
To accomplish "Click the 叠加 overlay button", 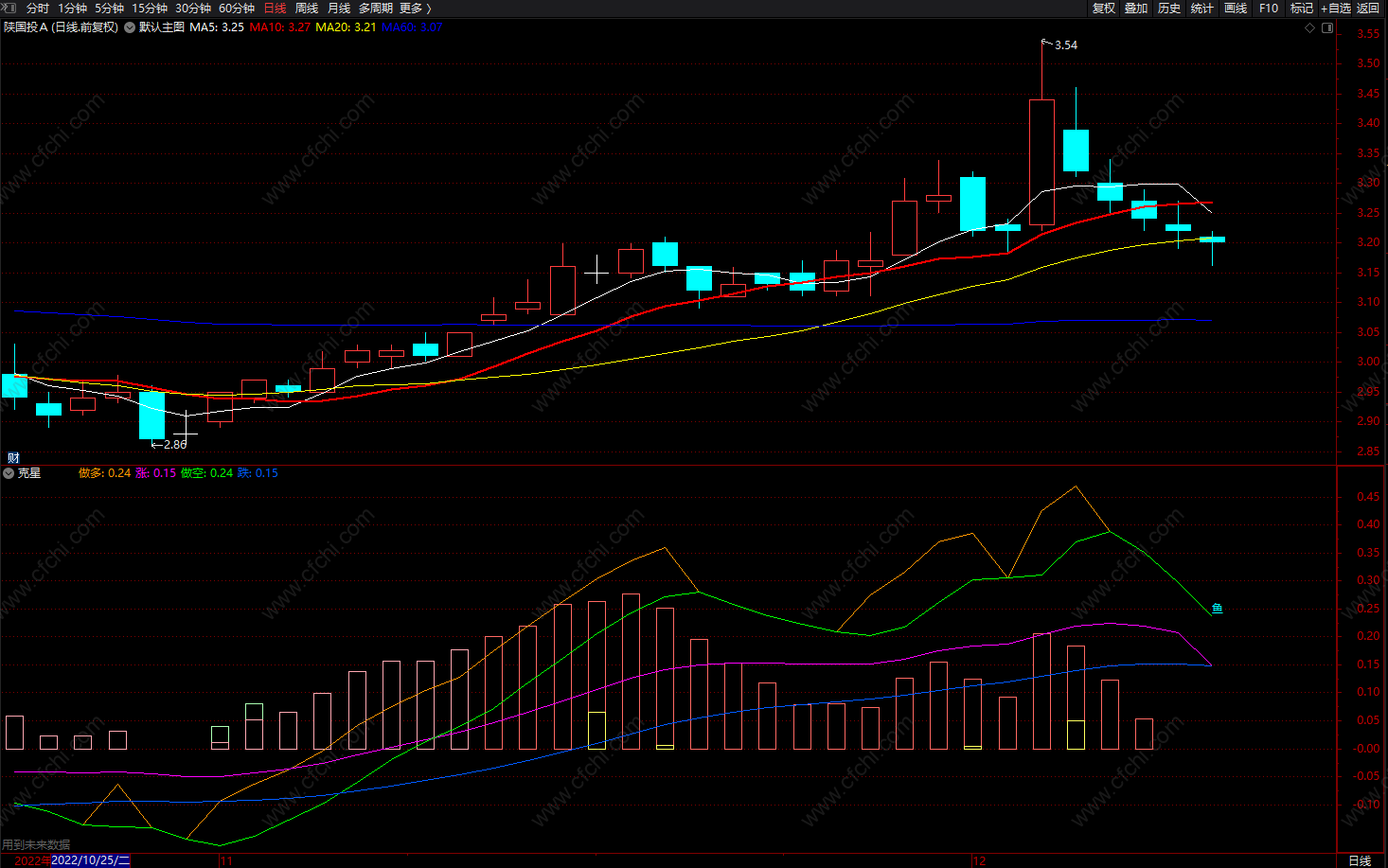I will coord(1136,8).
